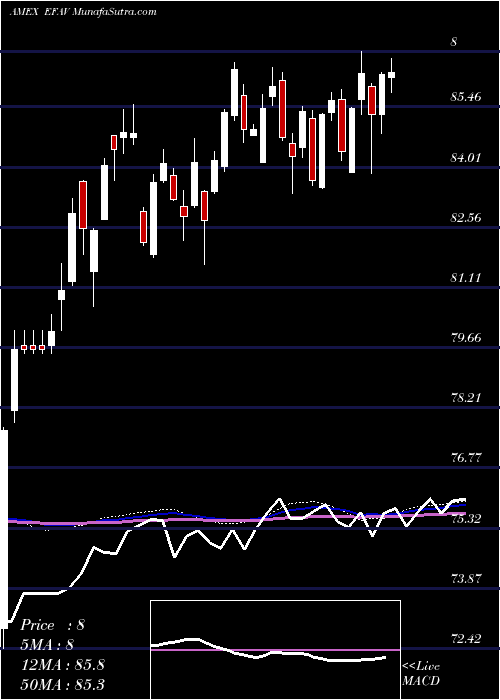The height and width of the screenshot is (700, 500).
Task: Click the 85.46 price axis label
Action: 466,96
